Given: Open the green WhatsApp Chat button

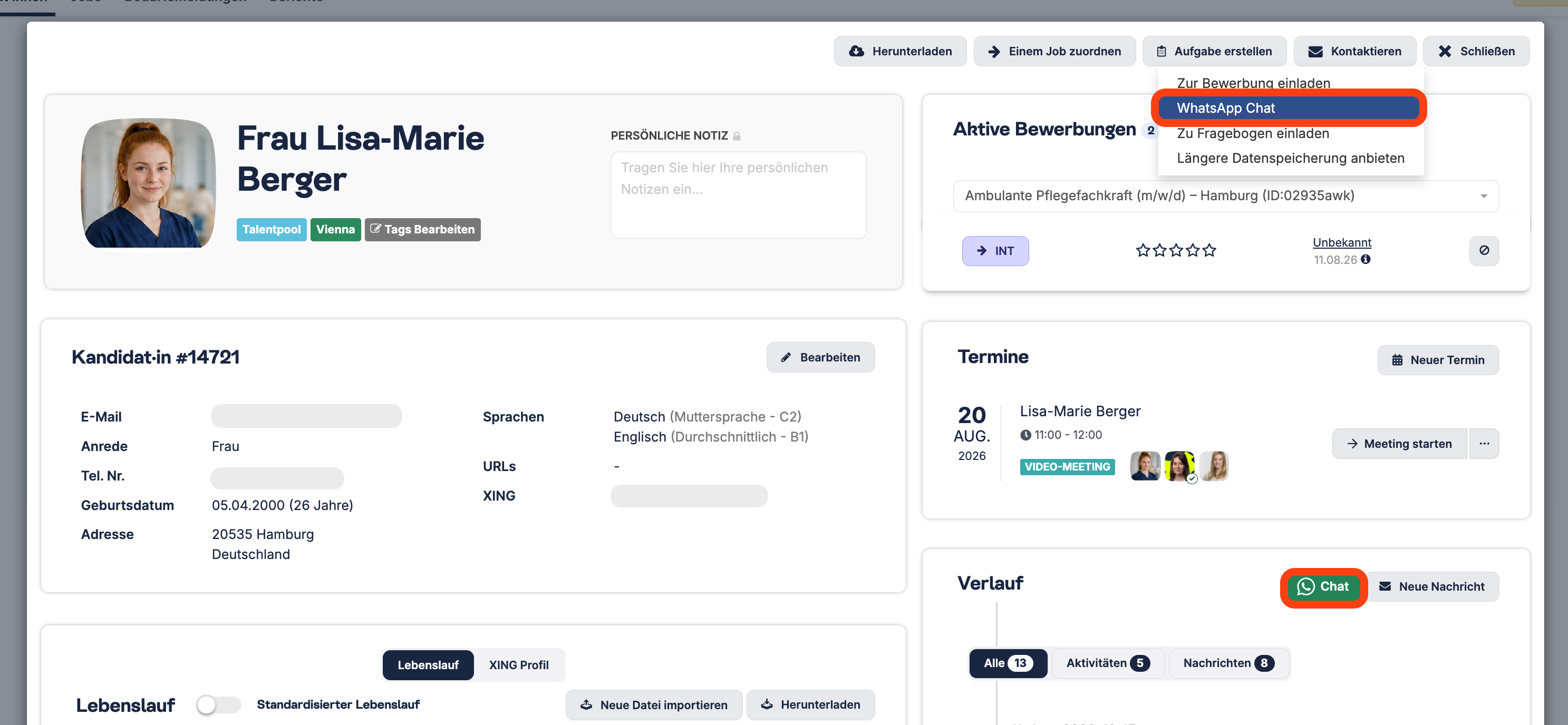Looking at the screenshot, I should pos(1324,587).
